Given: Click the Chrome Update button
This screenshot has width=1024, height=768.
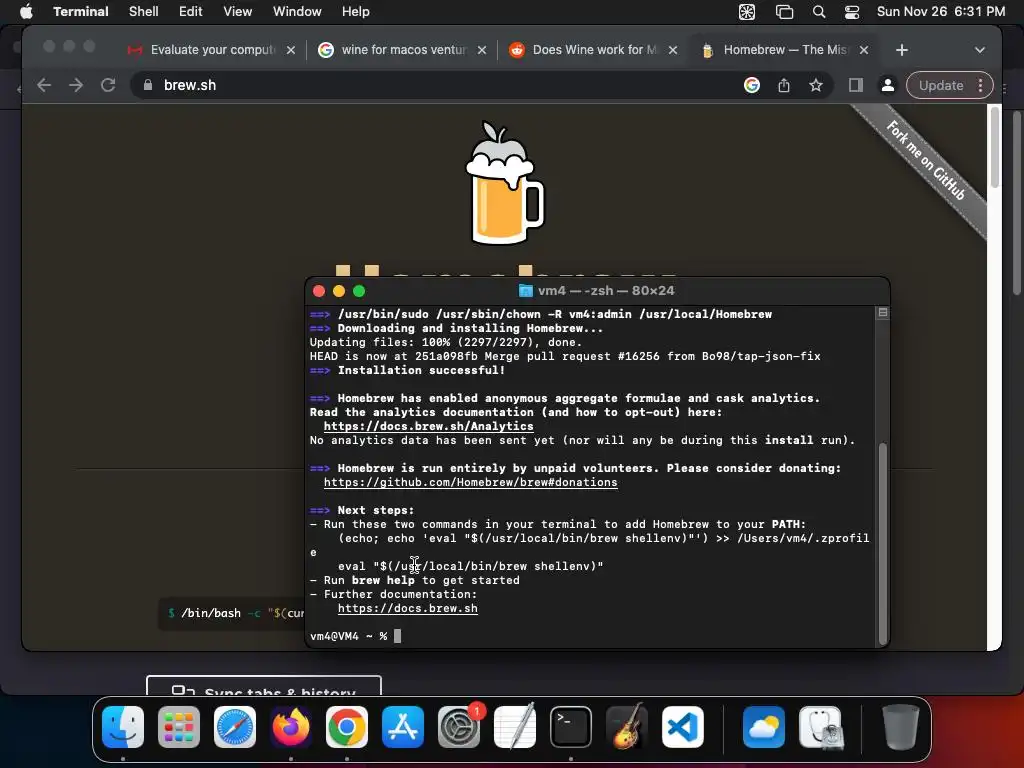Looking at the screenshot, I should pyautogui.click(x=941, y=85).
